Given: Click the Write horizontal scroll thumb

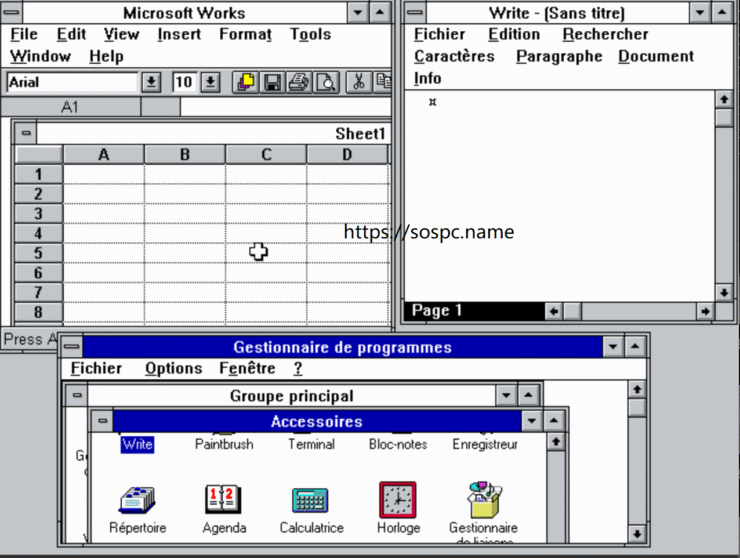Looking at the screenshot, I should (573, 312).
